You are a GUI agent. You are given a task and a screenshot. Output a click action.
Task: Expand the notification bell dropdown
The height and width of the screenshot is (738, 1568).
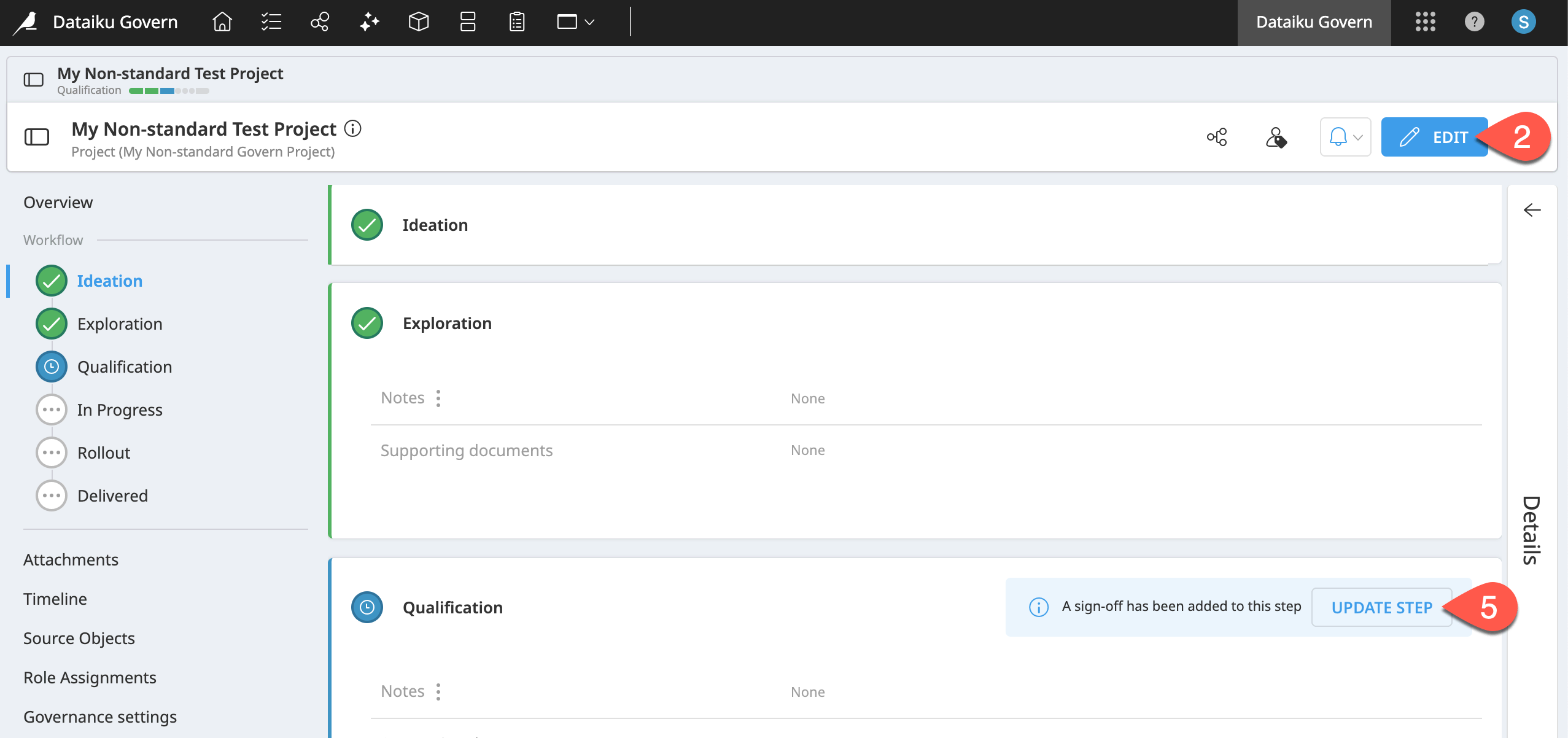click(1345, 137)
